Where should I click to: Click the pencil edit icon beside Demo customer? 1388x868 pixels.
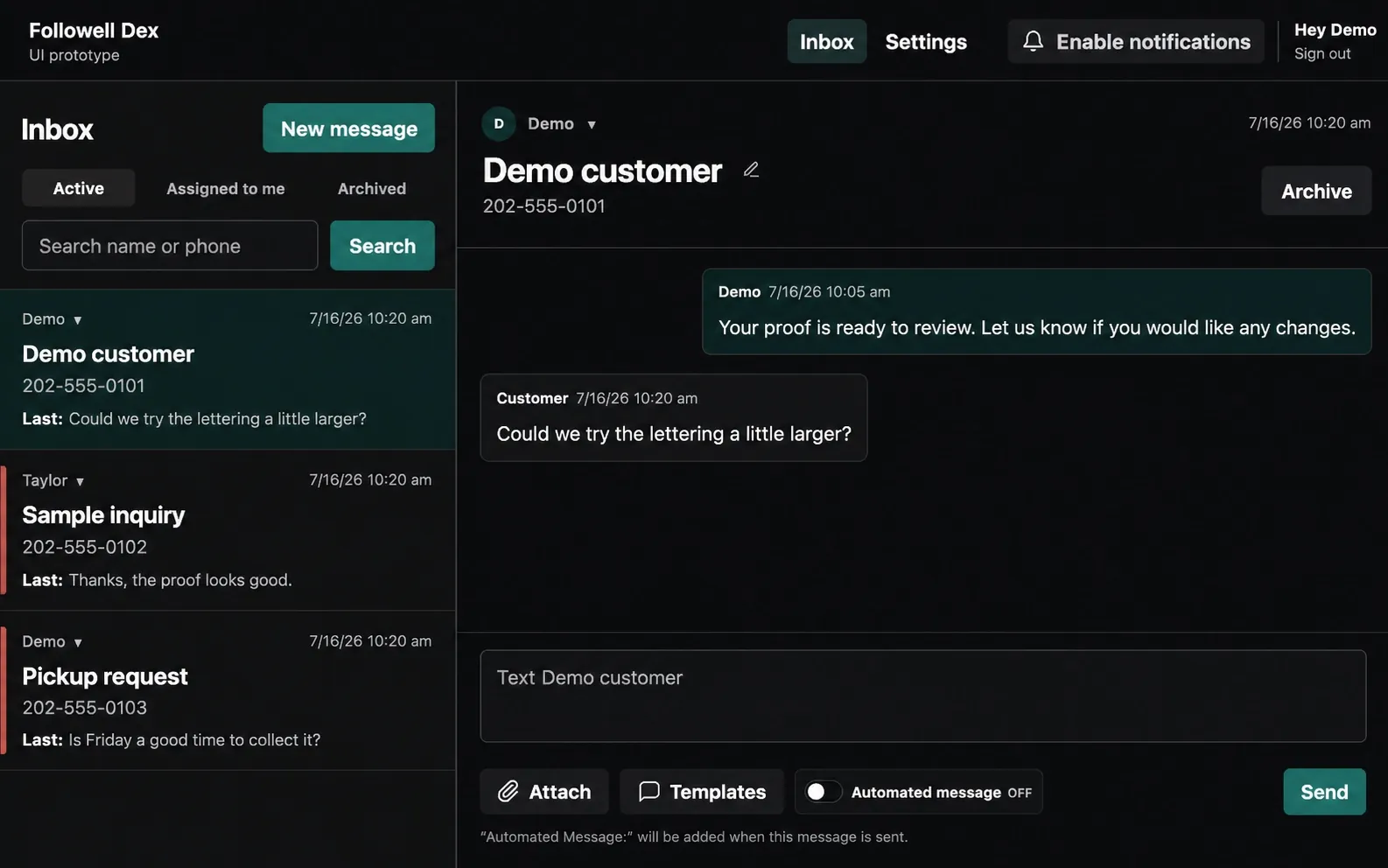(x=751, y=170)
